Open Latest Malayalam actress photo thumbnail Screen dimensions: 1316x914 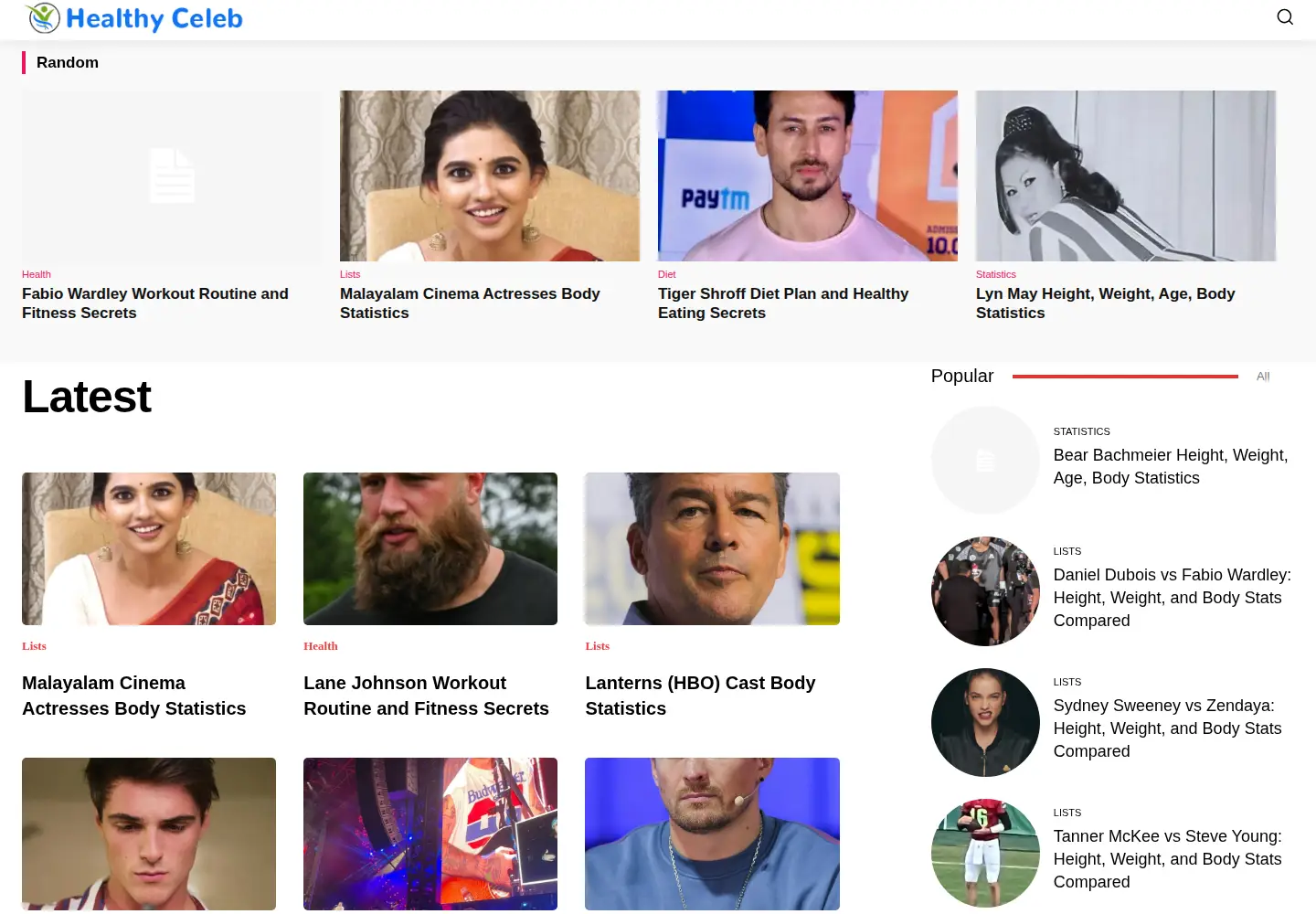pyautogui.click(x=149, y=548)
